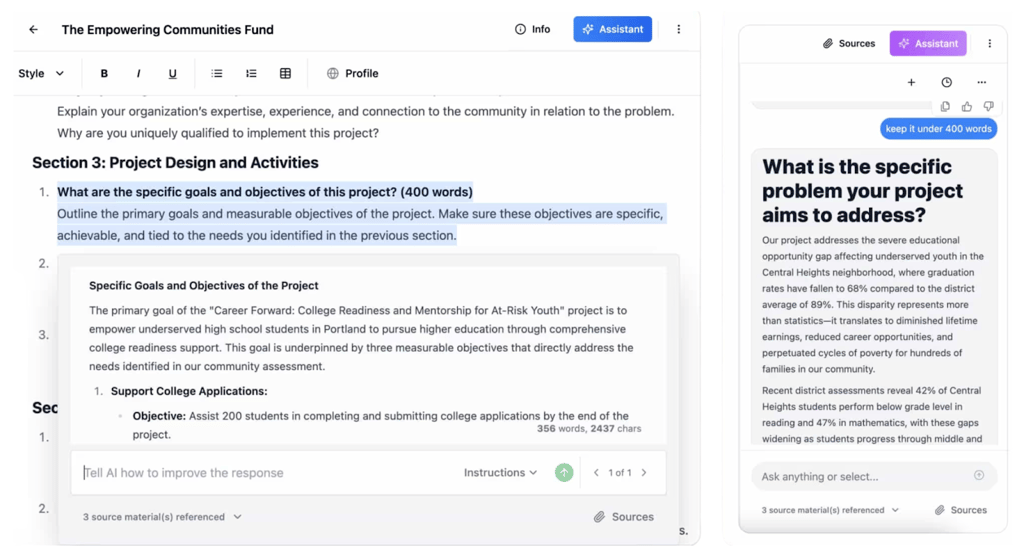Open Sources at side panel bottom
The width and height of the screenshot is (1024, 555).
point(961,510)
